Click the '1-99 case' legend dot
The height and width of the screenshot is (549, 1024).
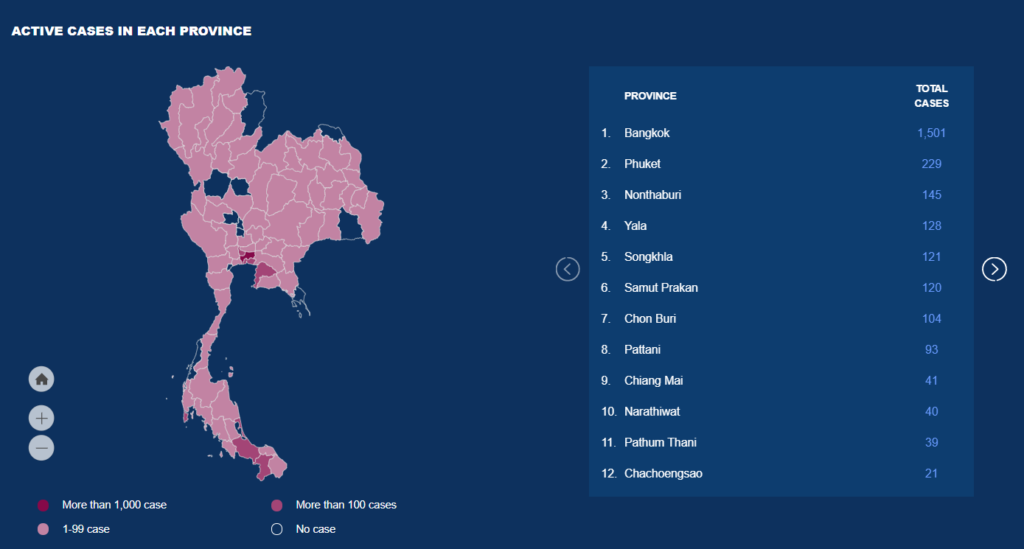pos(43,529)
